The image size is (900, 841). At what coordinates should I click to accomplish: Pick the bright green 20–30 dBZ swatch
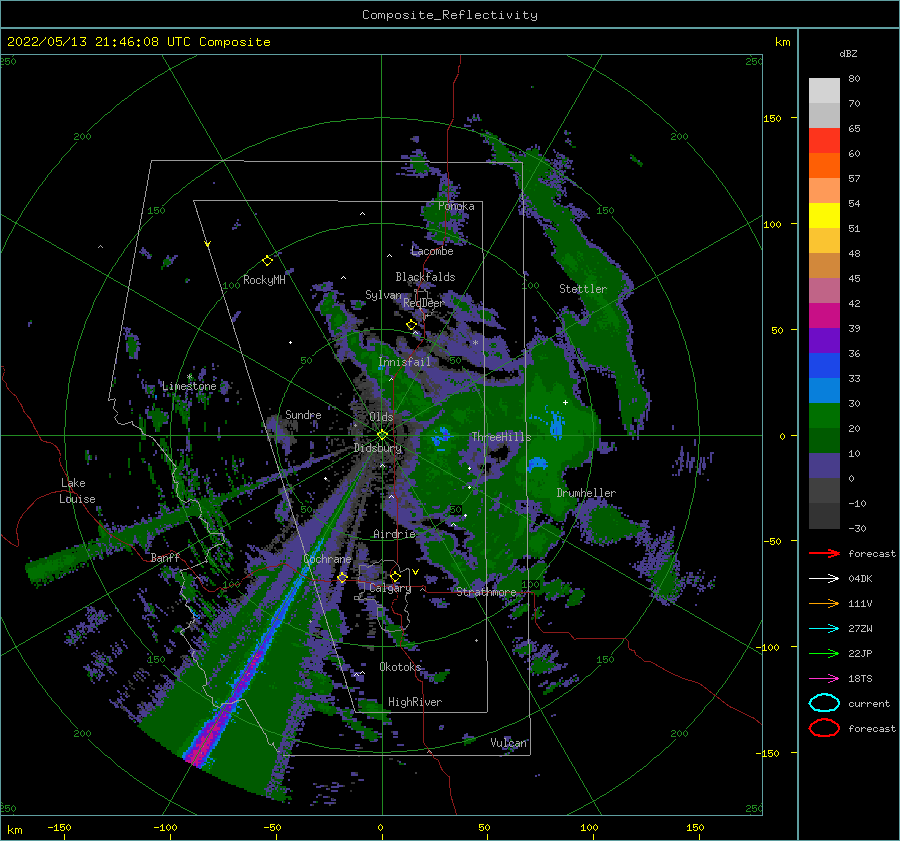click(x=824, y=416)
